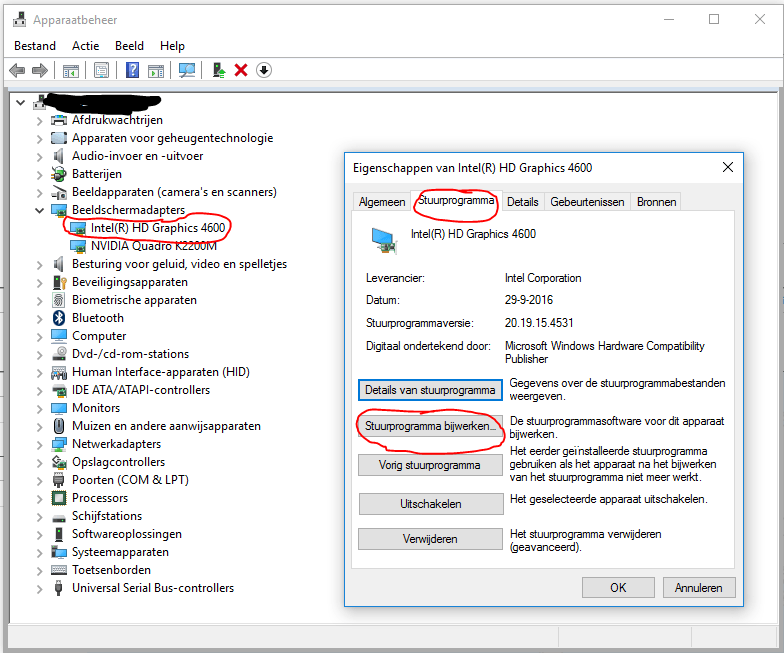Click the Biometrische apparaten fingerprint icon
Screen dimensions: 784x653
click(x=59, y=300)
